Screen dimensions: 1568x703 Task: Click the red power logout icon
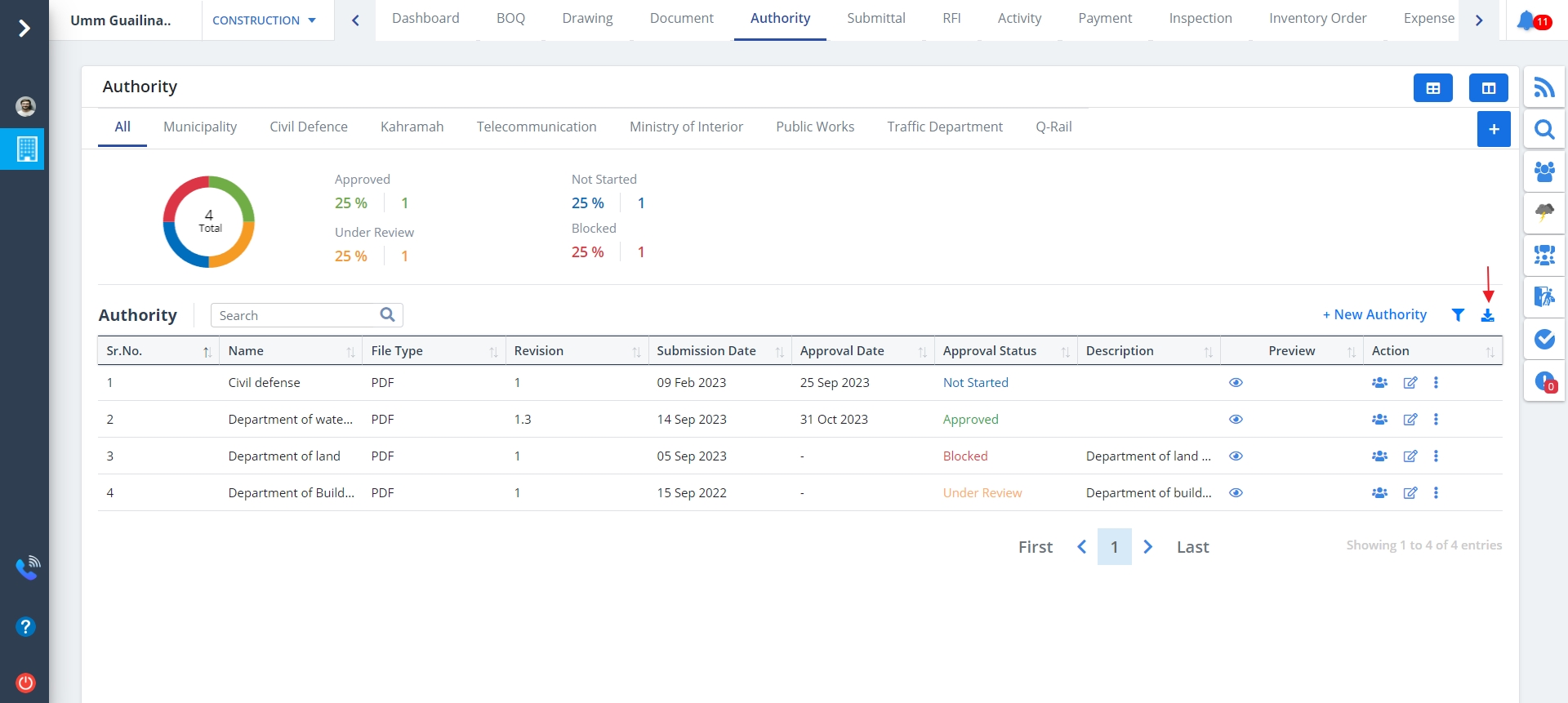tap(25, 683)
